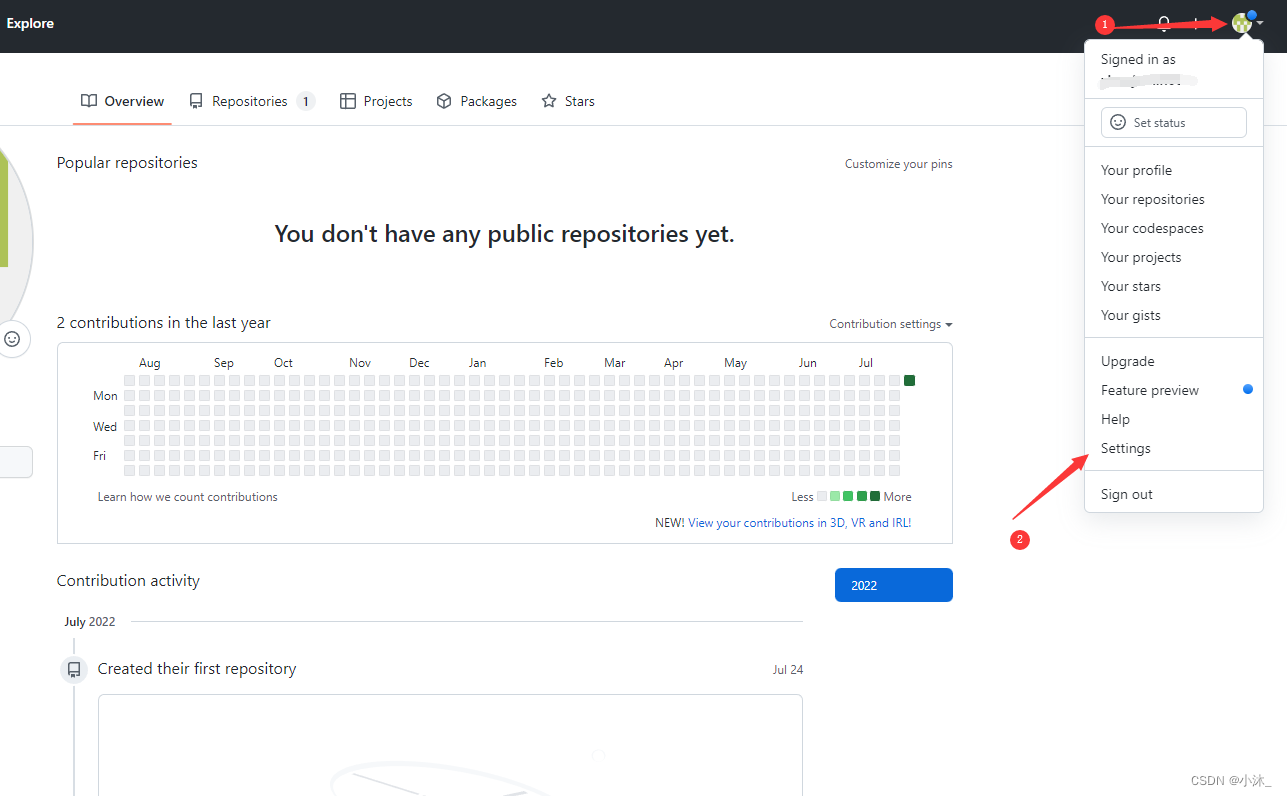Click the Jul 24 date label
1287x796 pixels.
point(788,670)
